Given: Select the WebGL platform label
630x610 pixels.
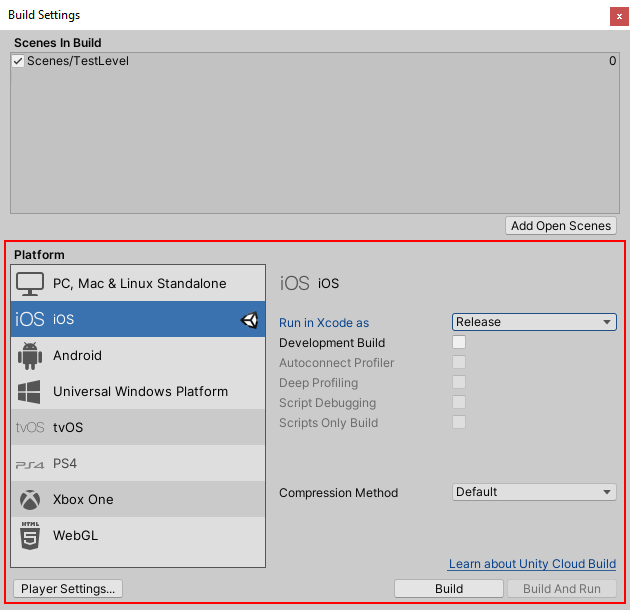Looking at the screenshot, I should 75,535.
